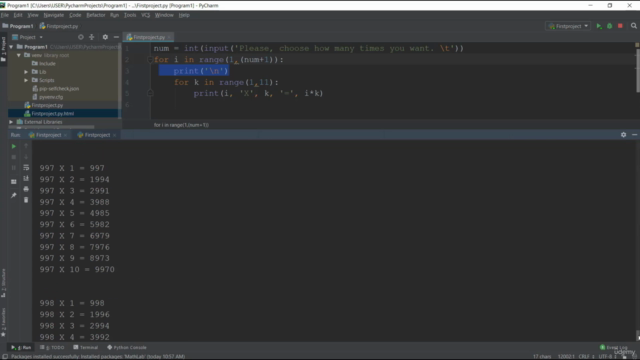This screenshot has height=360, width=640.
Task: Close the second Firstproject run tab
Action: [x=114, y=135]
